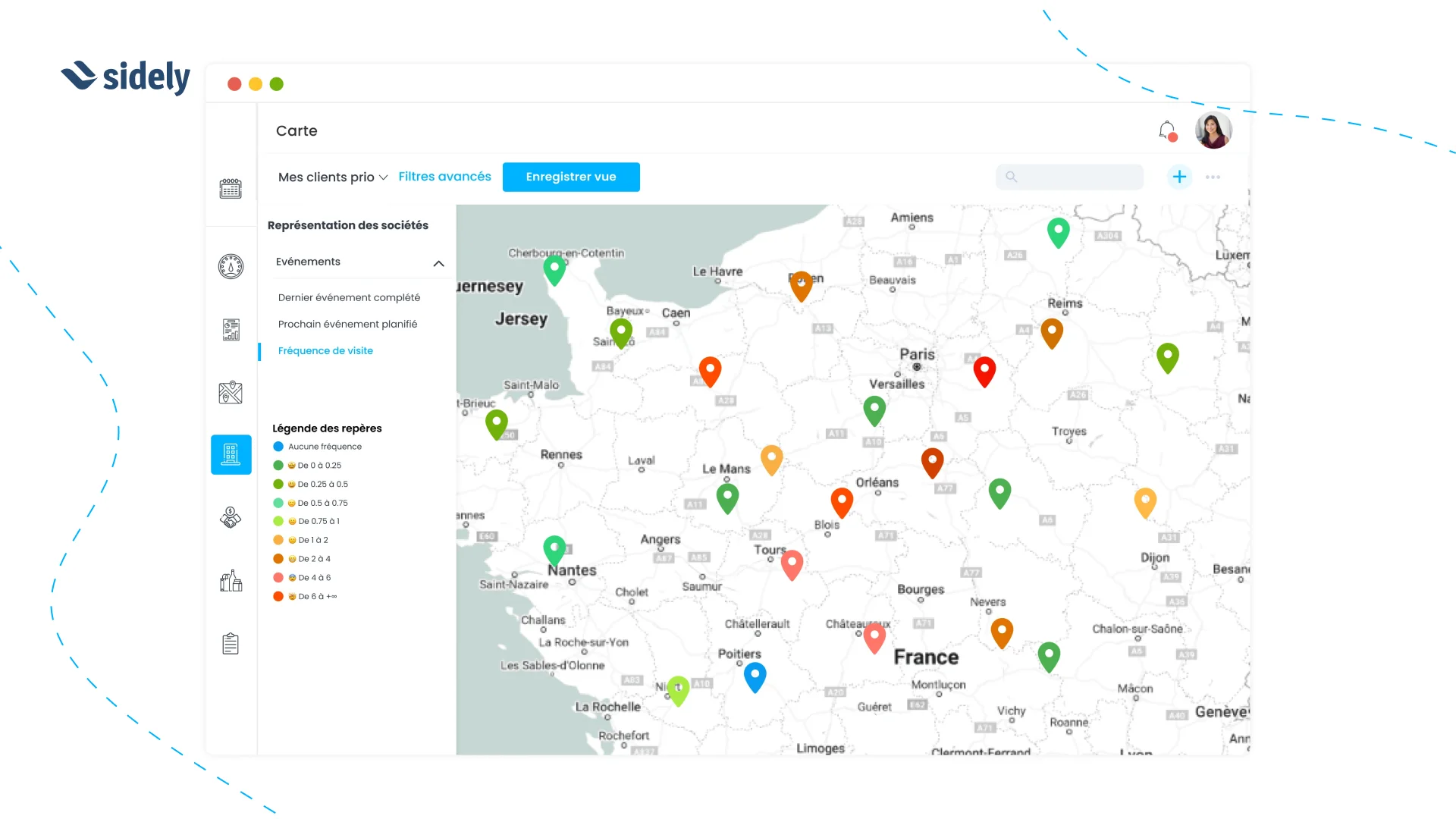Select the products bottle icon in the sidebar
Viewport: 1456px width, 819px height.
tap(231, 581)
